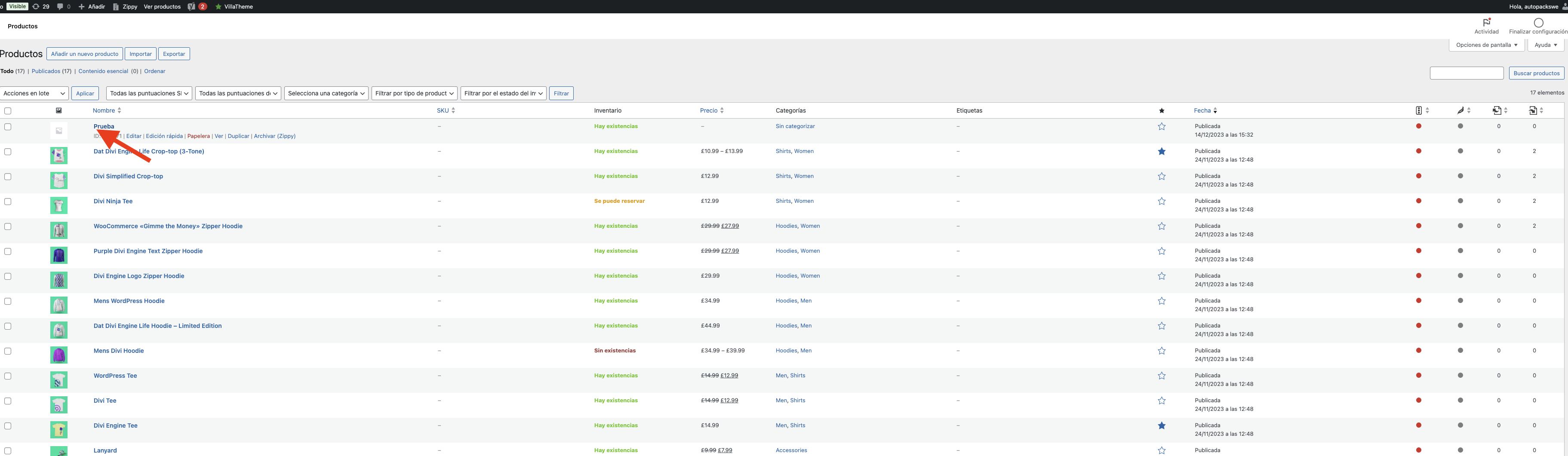
Task: Select Mens Divi Hoodie checkbox
Action: (x=8, y=351)
